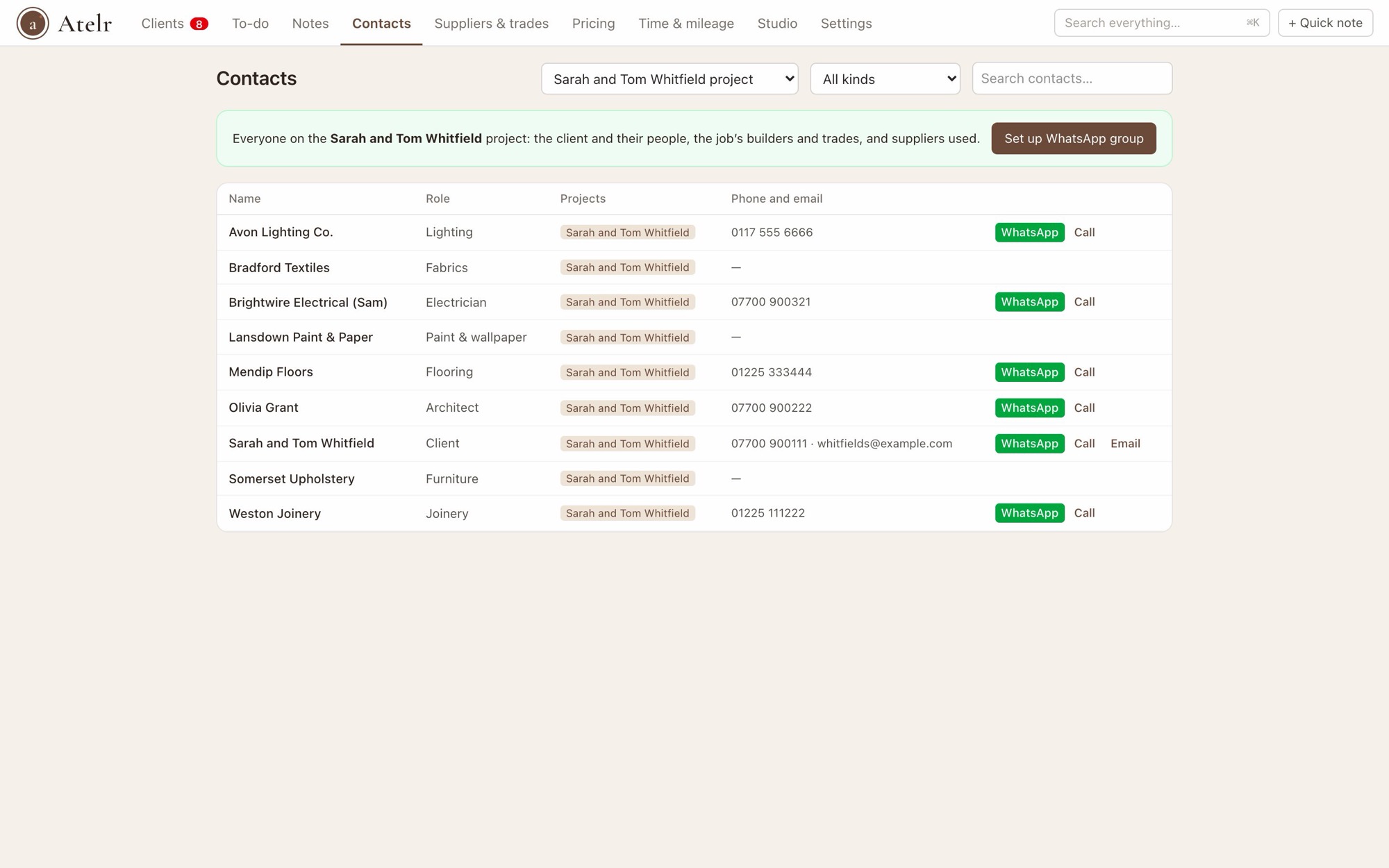Click the + Quick note button

1325,23
